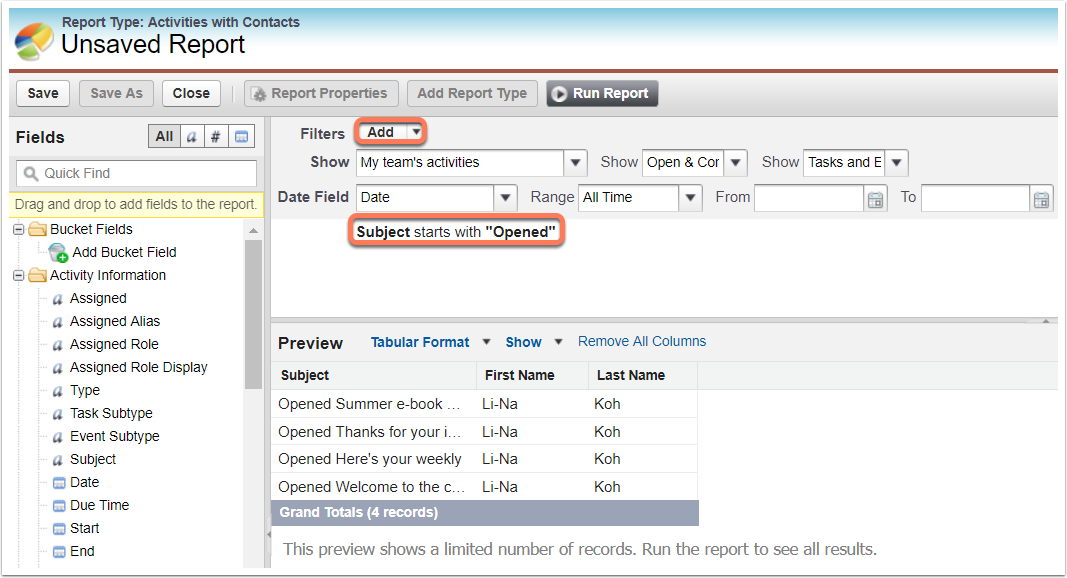Click the First Name column header
Viewport: 1067px width, 578px height.
[x=533, y=376]
